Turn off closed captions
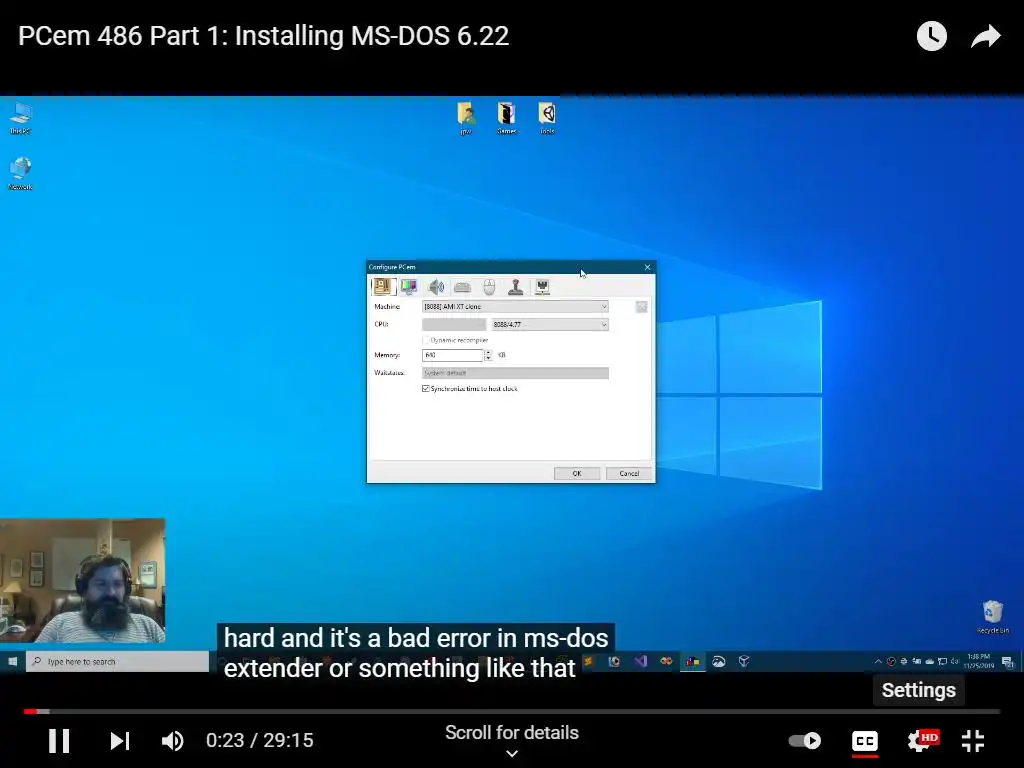Screen dimensions: 1024x768 click(x=865, y=741)
